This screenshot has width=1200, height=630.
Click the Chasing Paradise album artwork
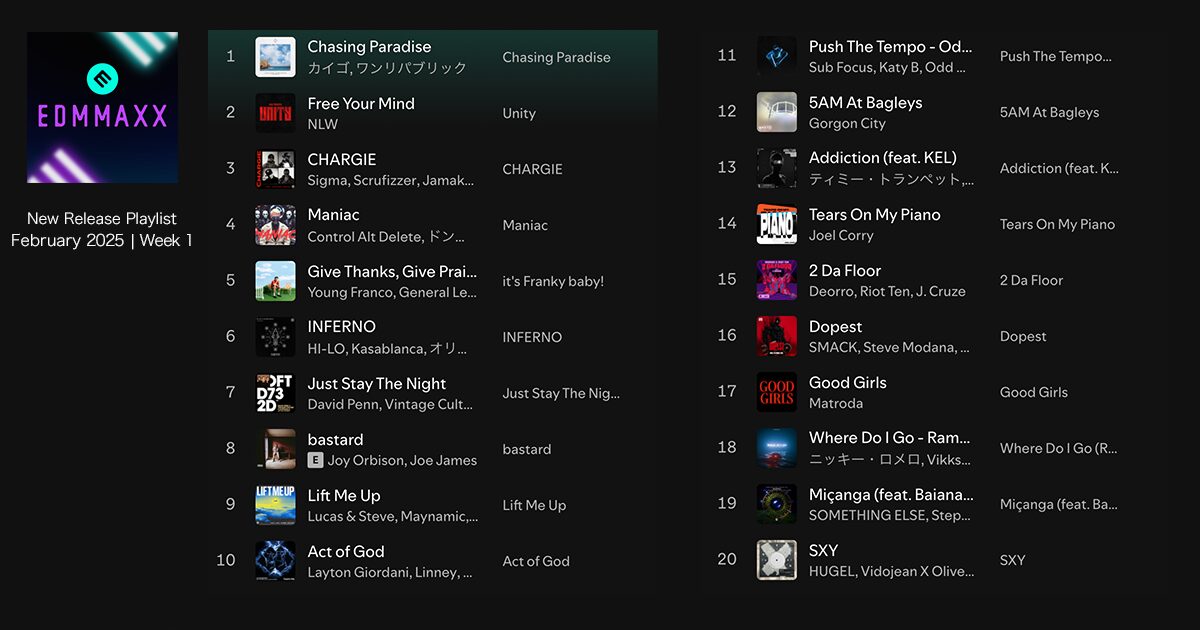coord(275,57)
